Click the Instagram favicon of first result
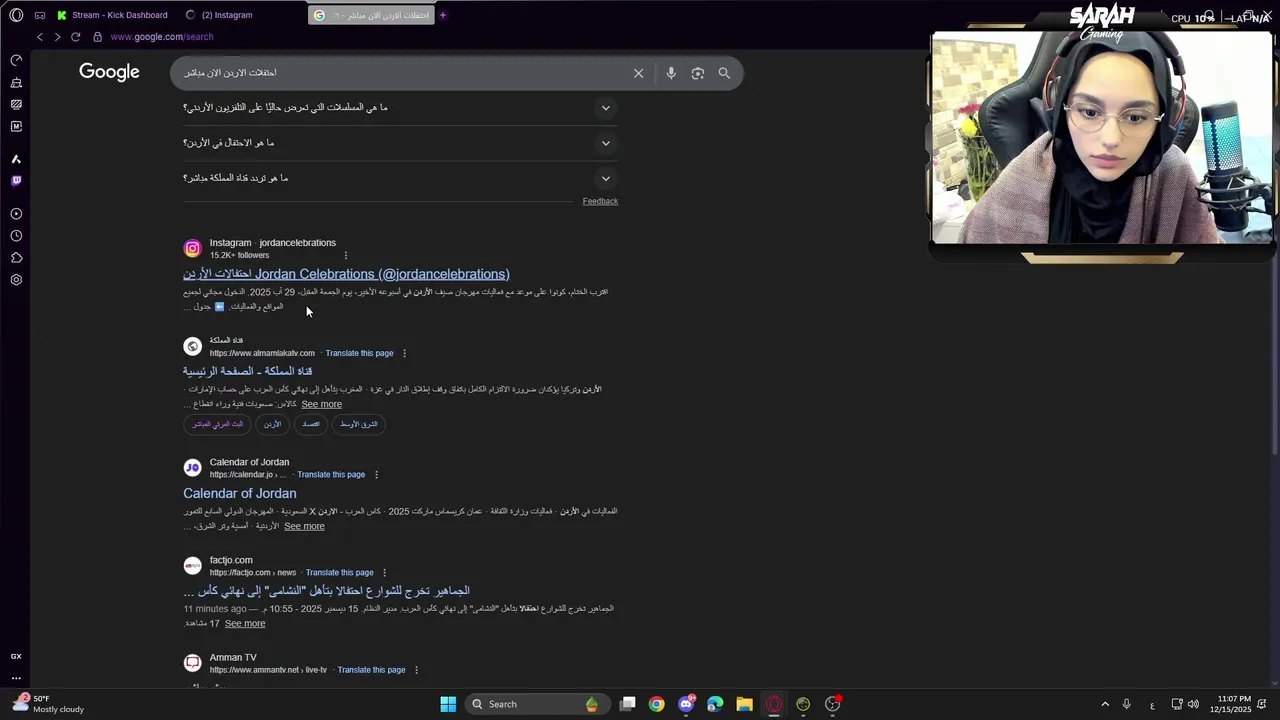The image size is (1280, 720). tap(193, 248)
